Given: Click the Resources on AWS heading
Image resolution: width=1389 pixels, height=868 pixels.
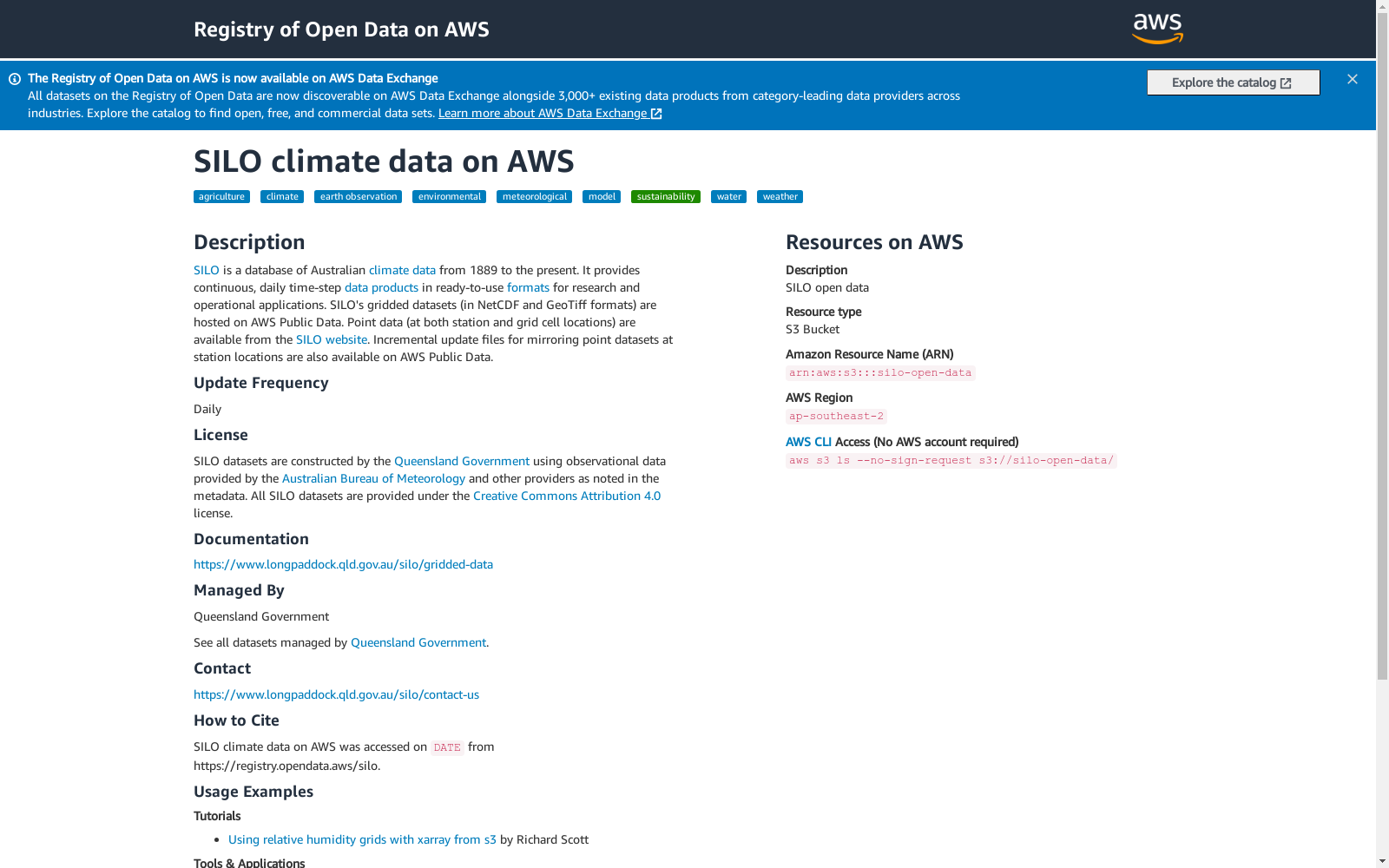Looking at the screenshot, I should point(874,242).
